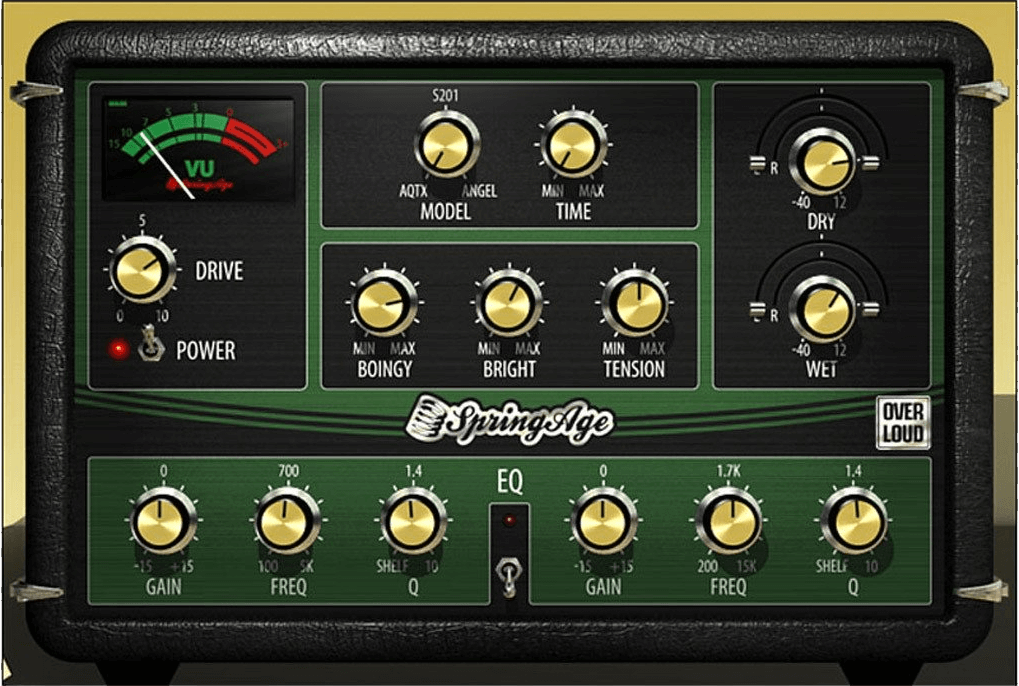
Task: Click the first EQ band GAIN knob
Action: point(163,520)
